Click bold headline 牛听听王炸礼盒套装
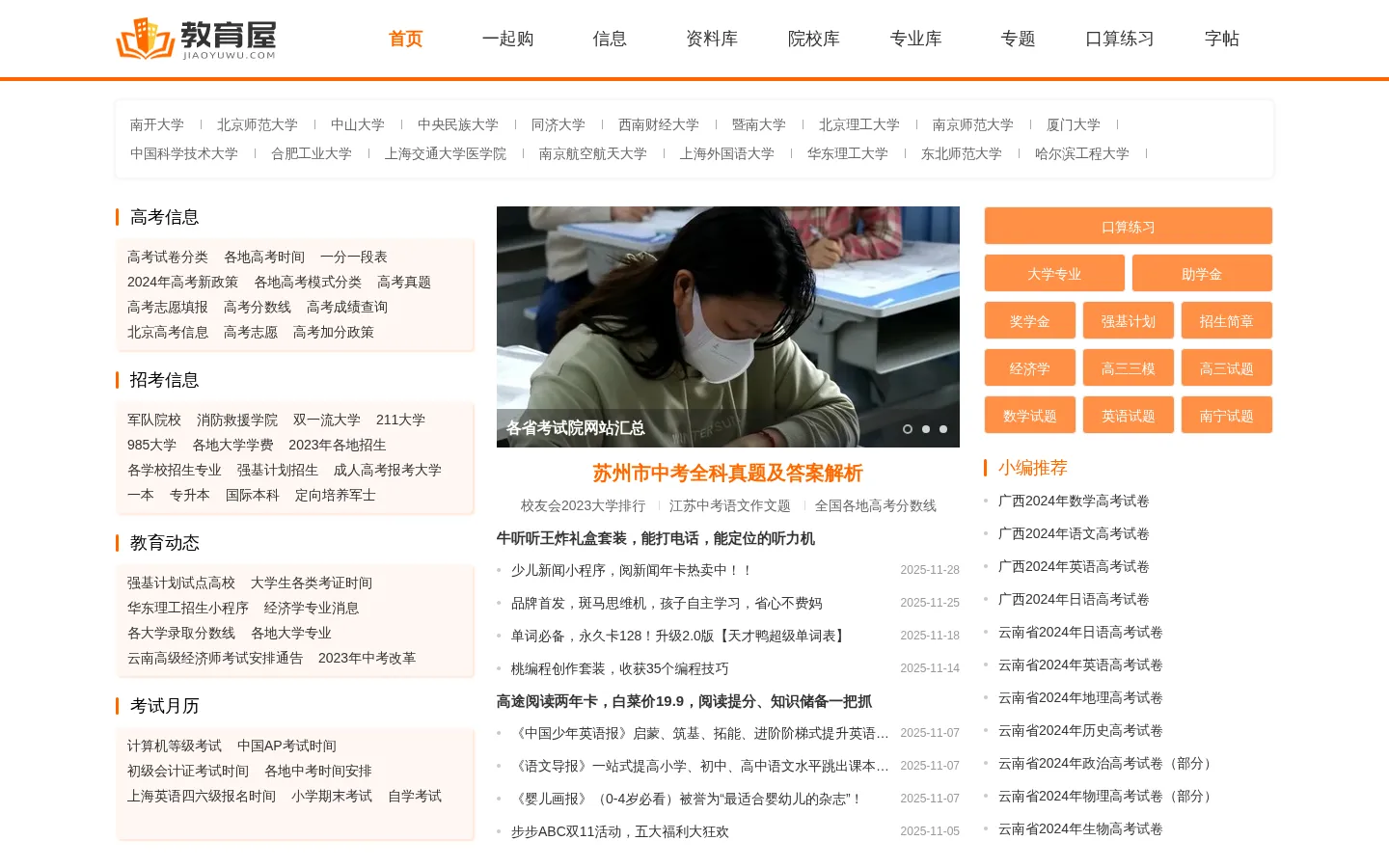Image resolution: width=1389 pixels, height=868 pixels. click(x=656, y=539)
